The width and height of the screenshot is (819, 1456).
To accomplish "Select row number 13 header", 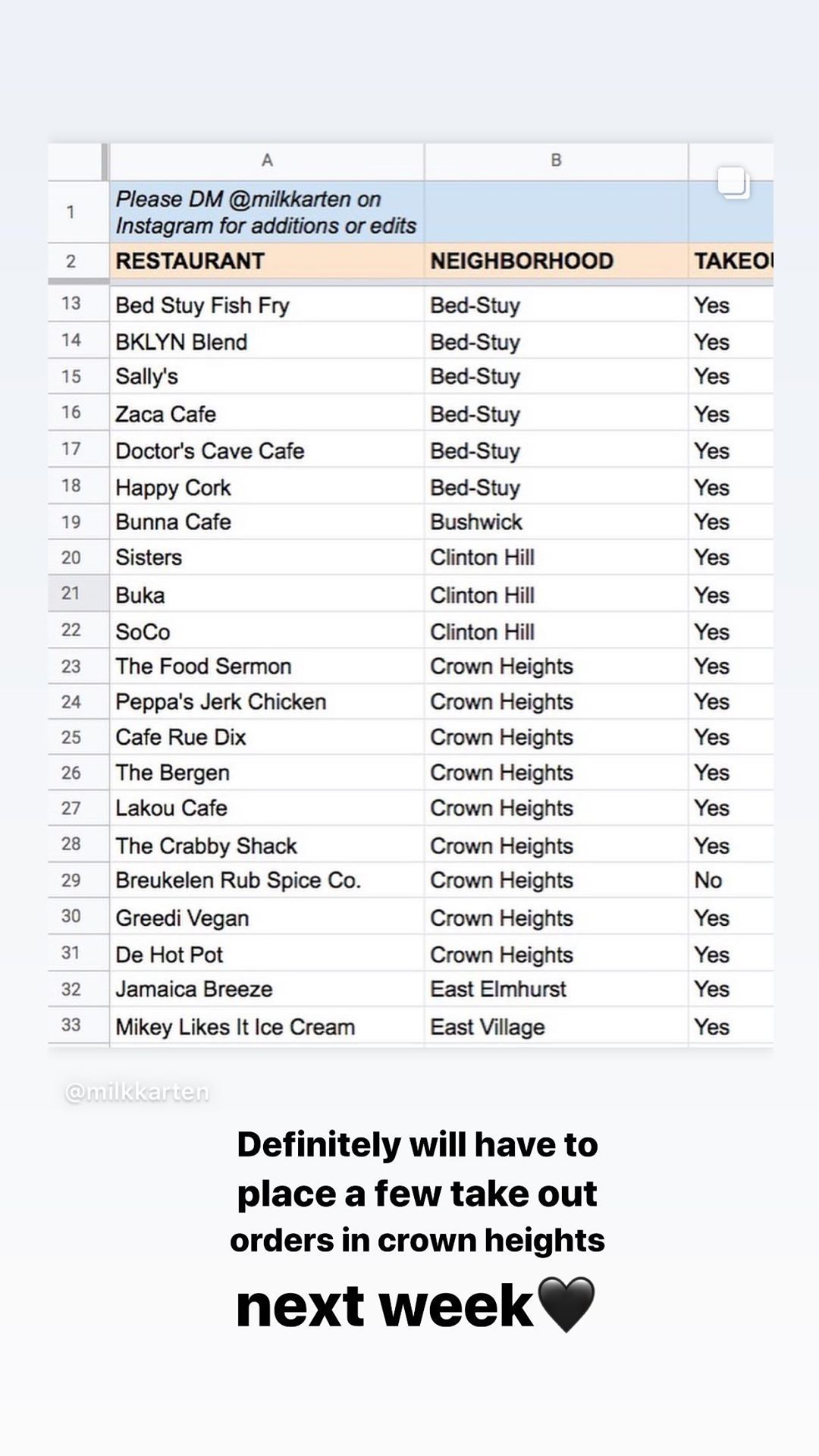I will point(71,304).
